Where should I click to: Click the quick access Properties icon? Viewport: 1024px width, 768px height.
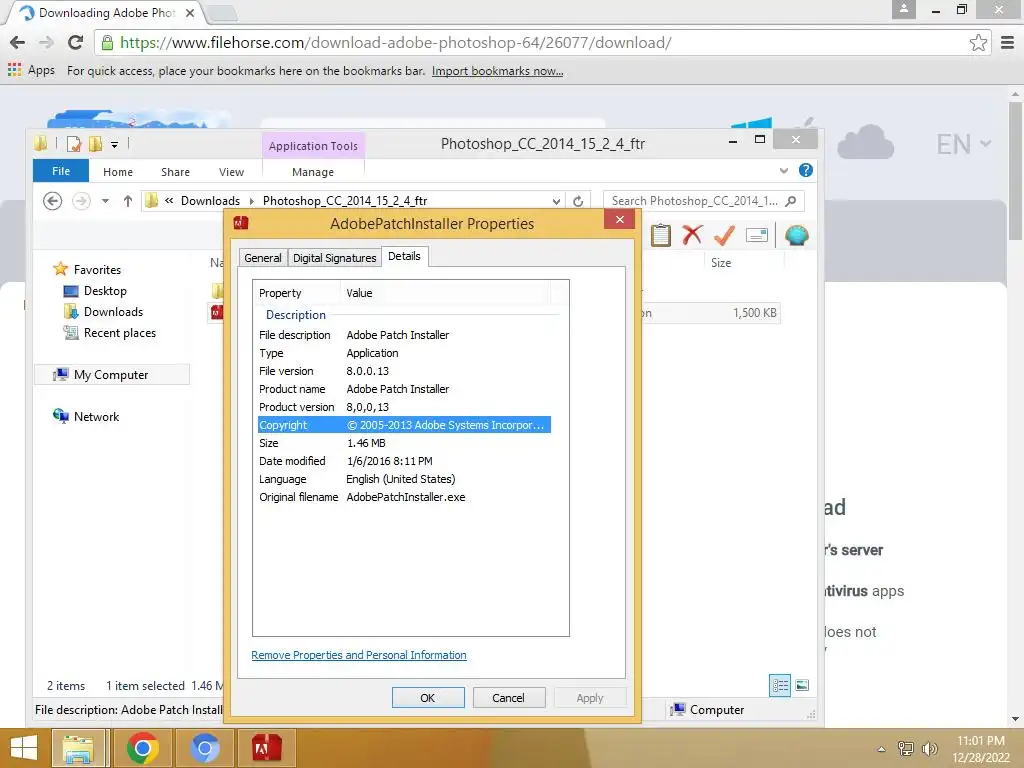click(74, 144)
